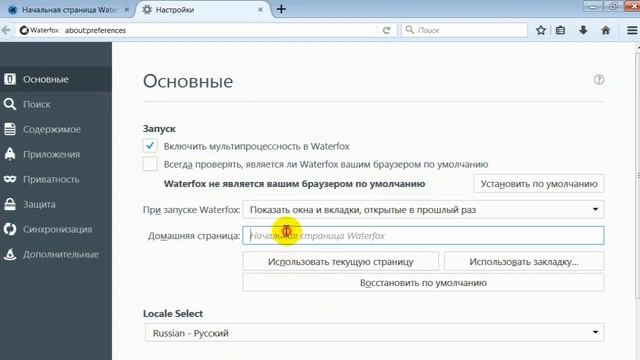The height and width of the screenshot is (360, 640).
Task: Open Защита settings category
Action: pos(56,204)
